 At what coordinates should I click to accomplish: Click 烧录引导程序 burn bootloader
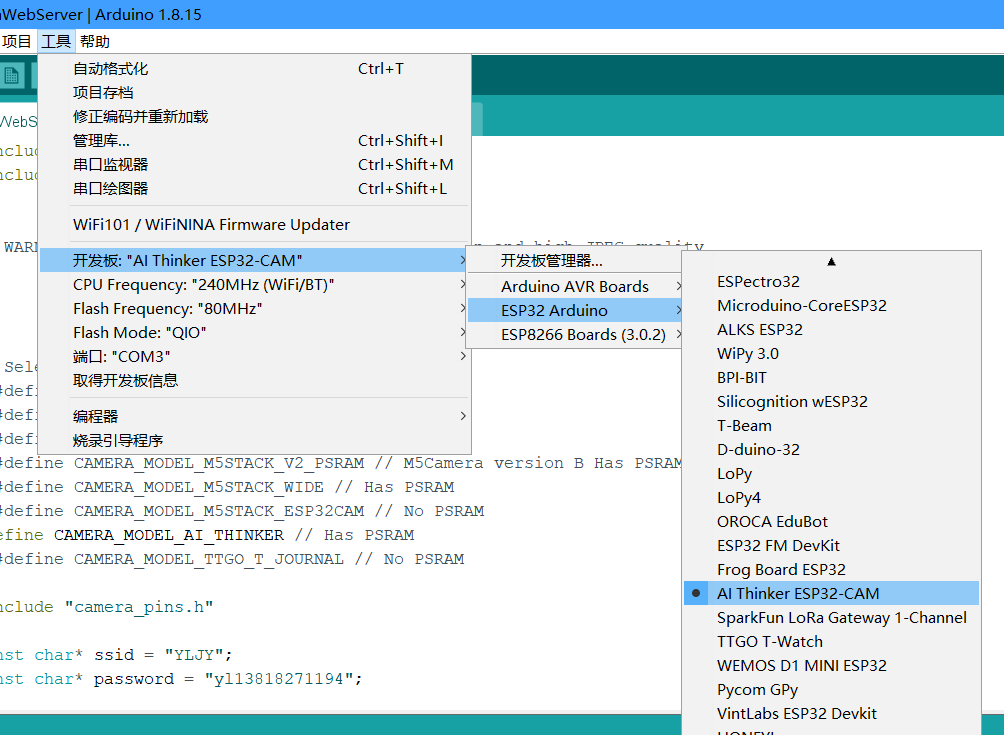coord(255,440)
